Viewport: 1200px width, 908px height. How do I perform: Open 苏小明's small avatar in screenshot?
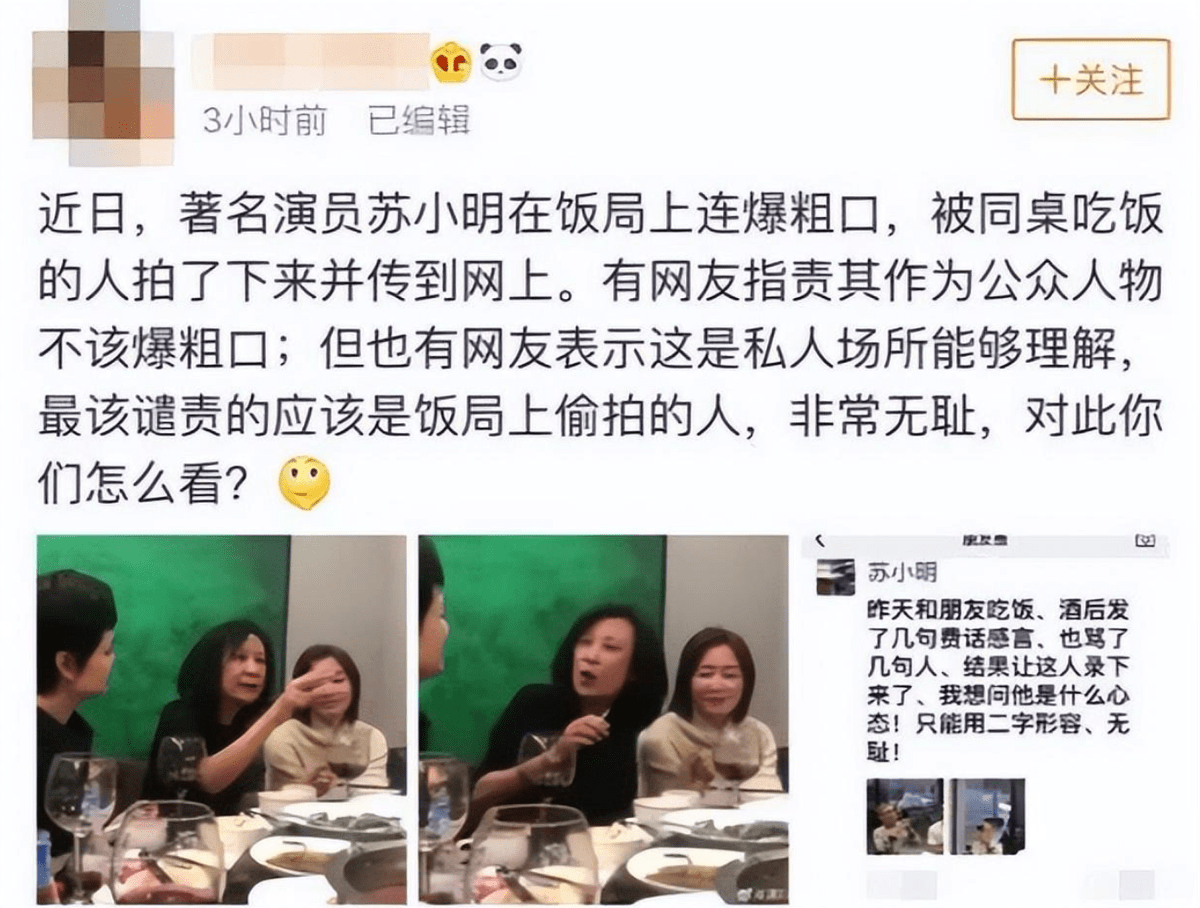pyautogui.click(x=835, y=577)
